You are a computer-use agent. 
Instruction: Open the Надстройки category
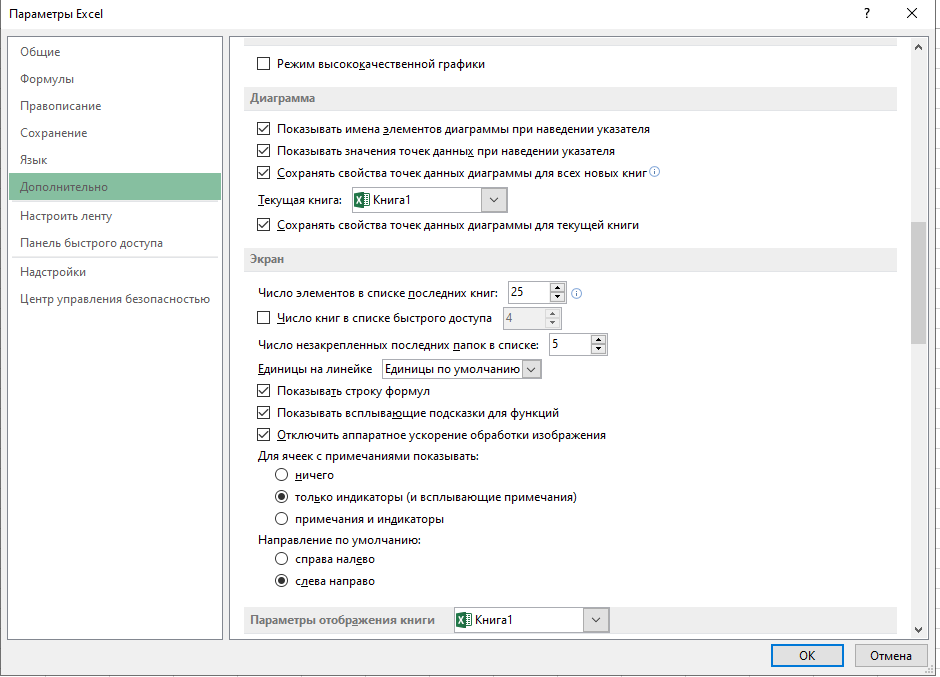pyautogui.click(x=115, y=272)
